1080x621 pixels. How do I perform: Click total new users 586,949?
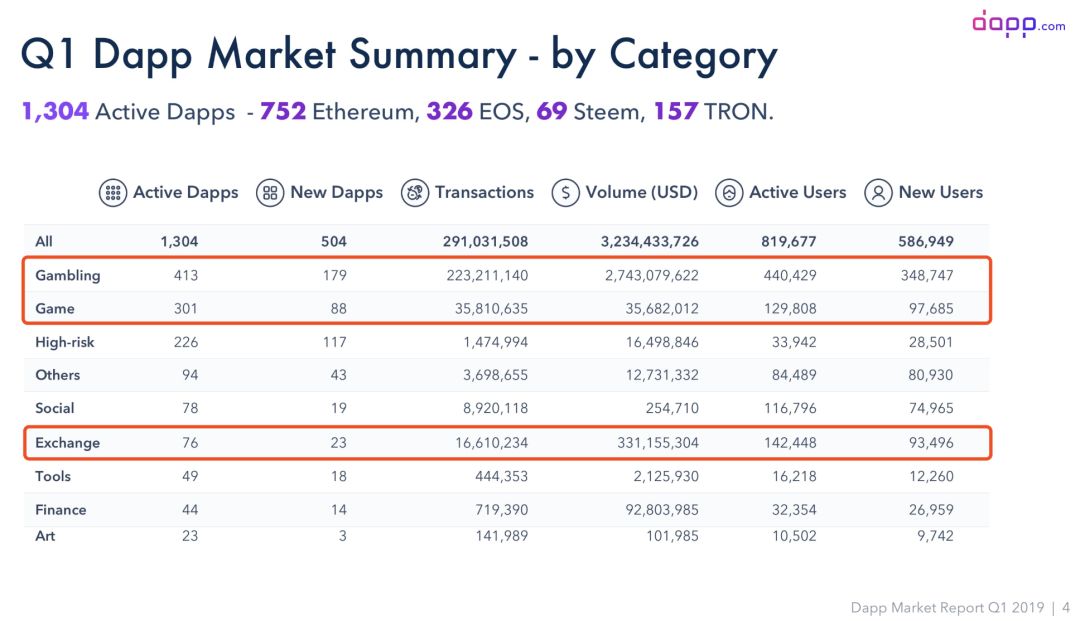coord(926,242)
